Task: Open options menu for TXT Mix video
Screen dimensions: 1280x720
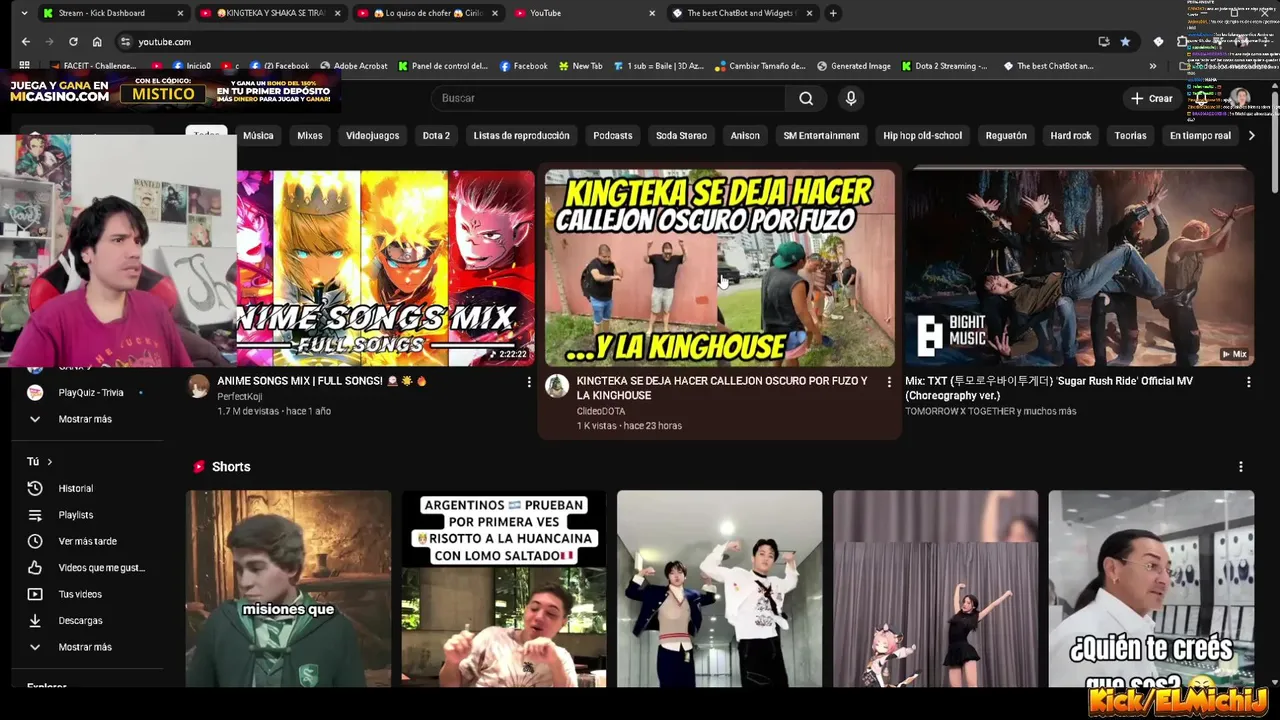Action: (x=1248, y=381)
